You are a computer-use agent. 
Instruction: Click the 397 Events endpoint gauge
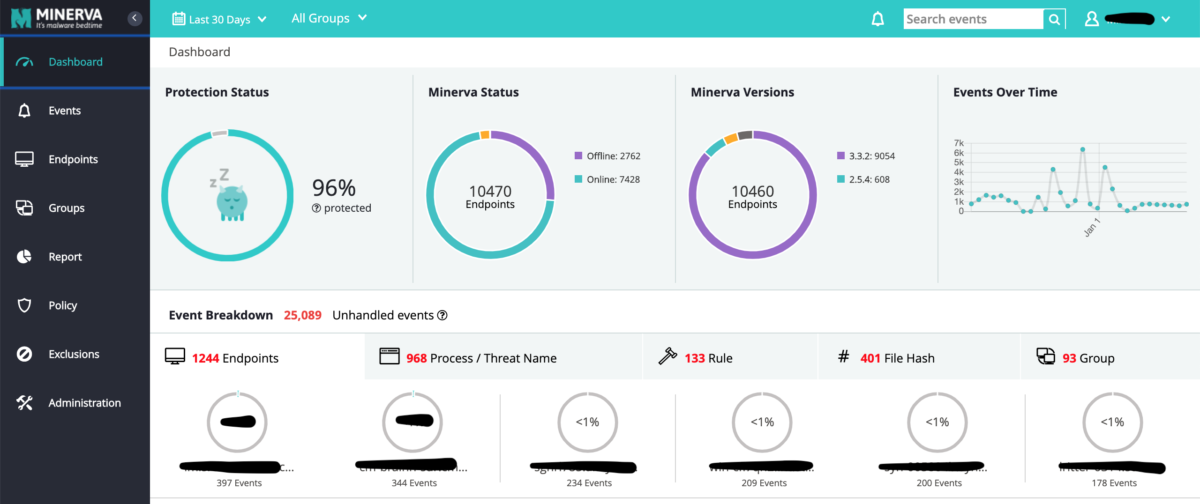point(237,422)
